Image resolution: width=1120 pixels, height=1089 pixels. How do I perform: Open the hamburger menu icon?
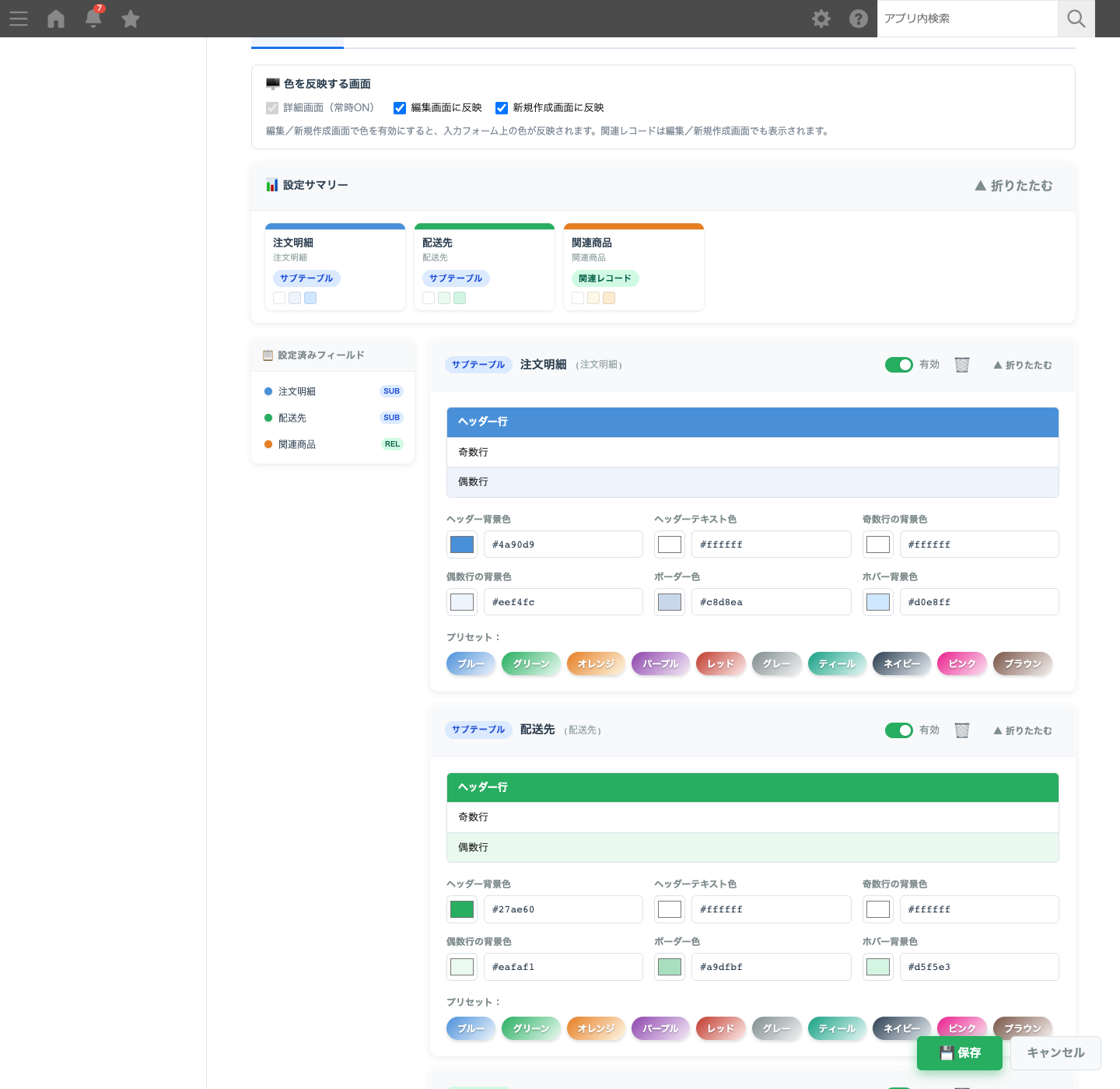point(19,19)
